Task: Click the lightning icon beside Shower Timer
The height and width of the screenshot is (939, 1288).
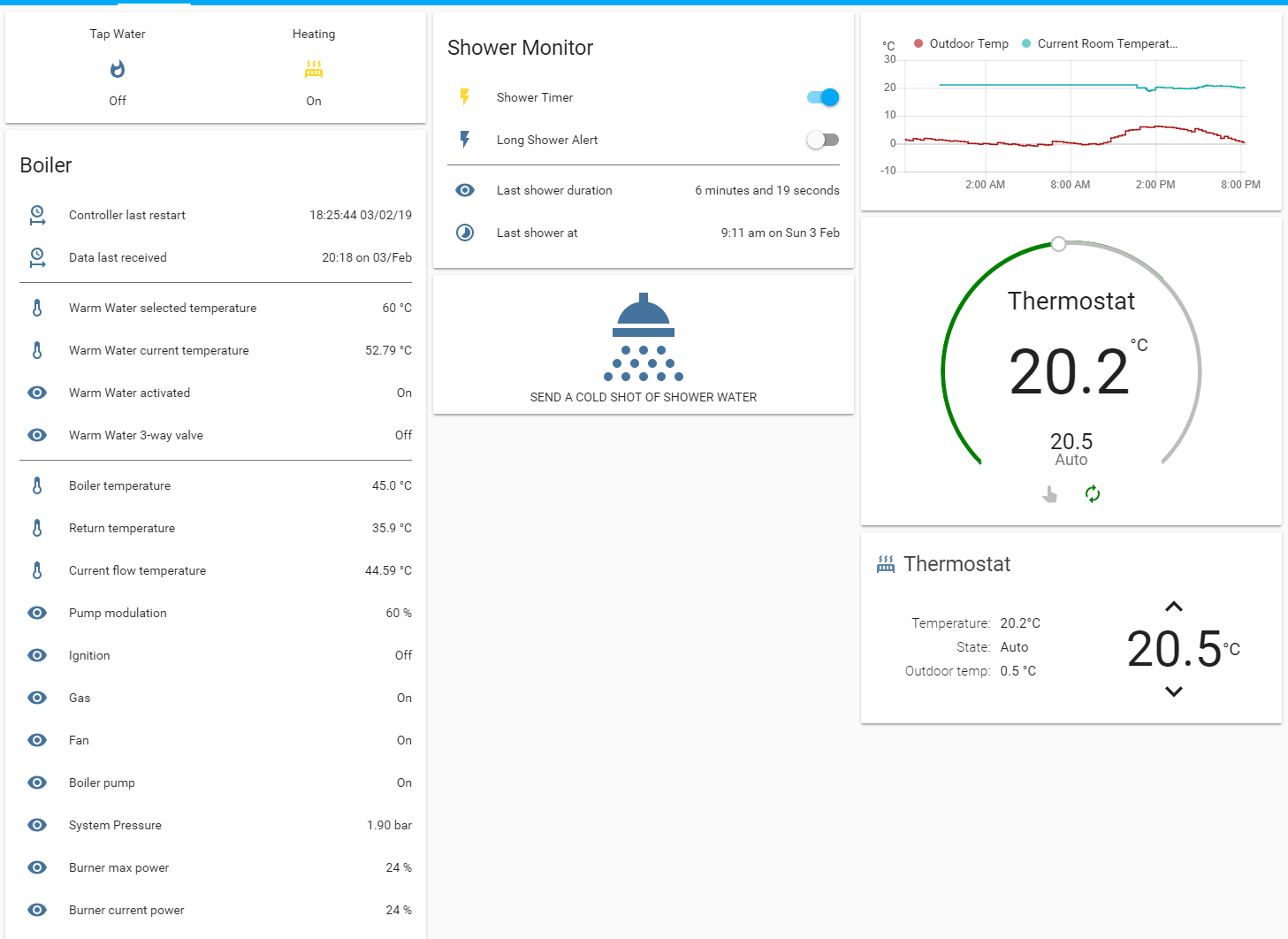Action: click(x=466, y=97)
